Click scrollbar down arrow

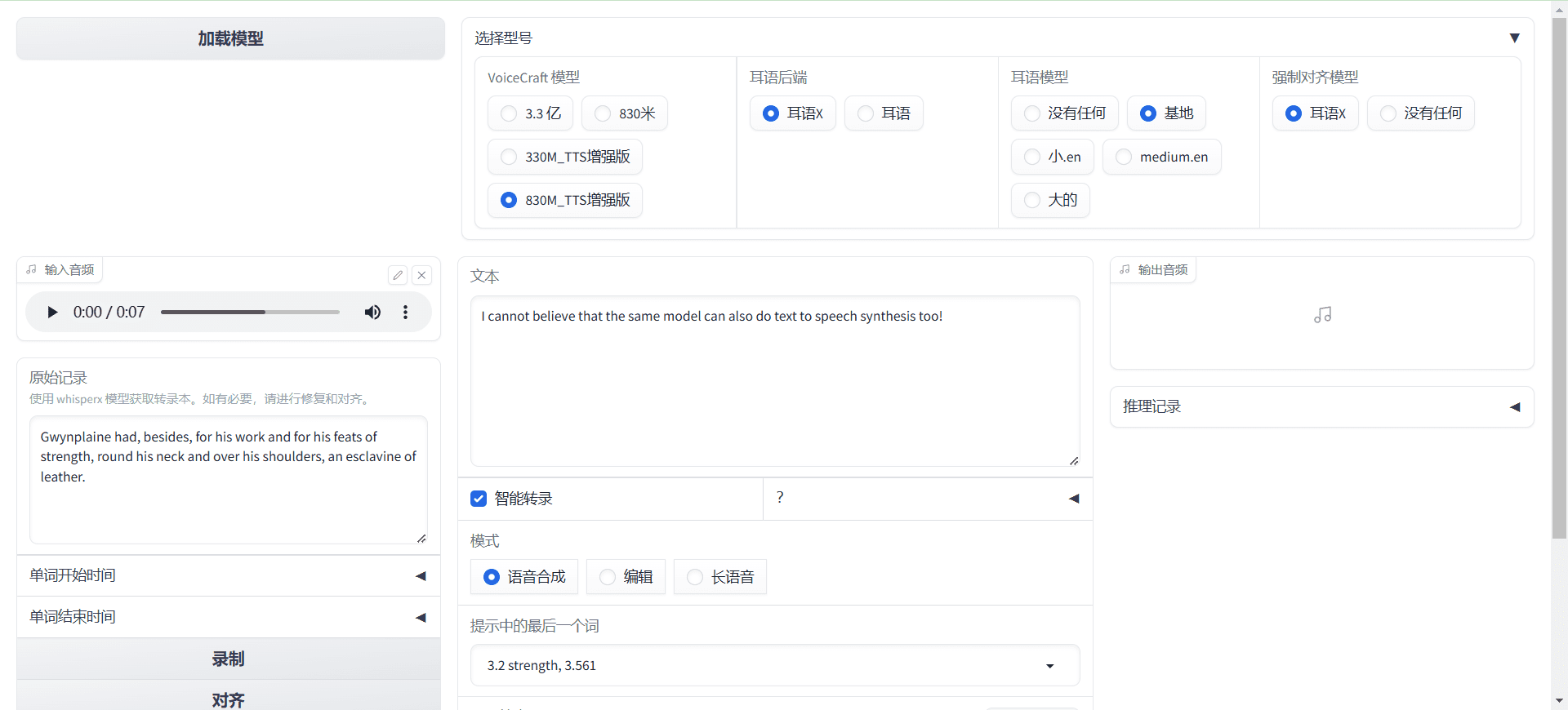tap(1560, 701)
